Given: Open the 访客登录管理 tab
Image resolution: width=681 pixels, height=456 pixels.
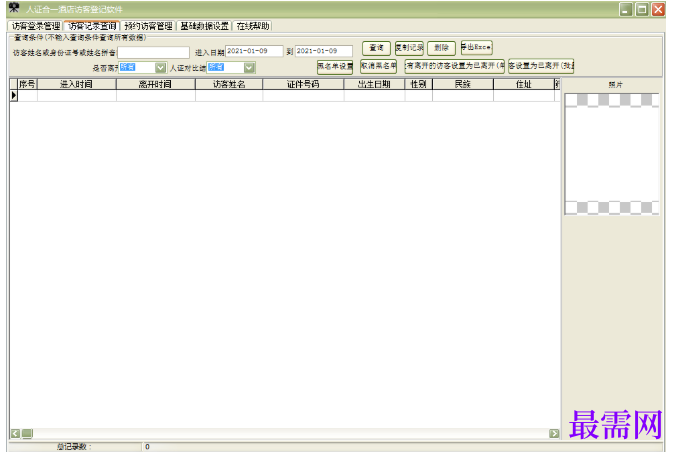Looking at the screenshot, I should pyautogui.click(x=36, y=26).
